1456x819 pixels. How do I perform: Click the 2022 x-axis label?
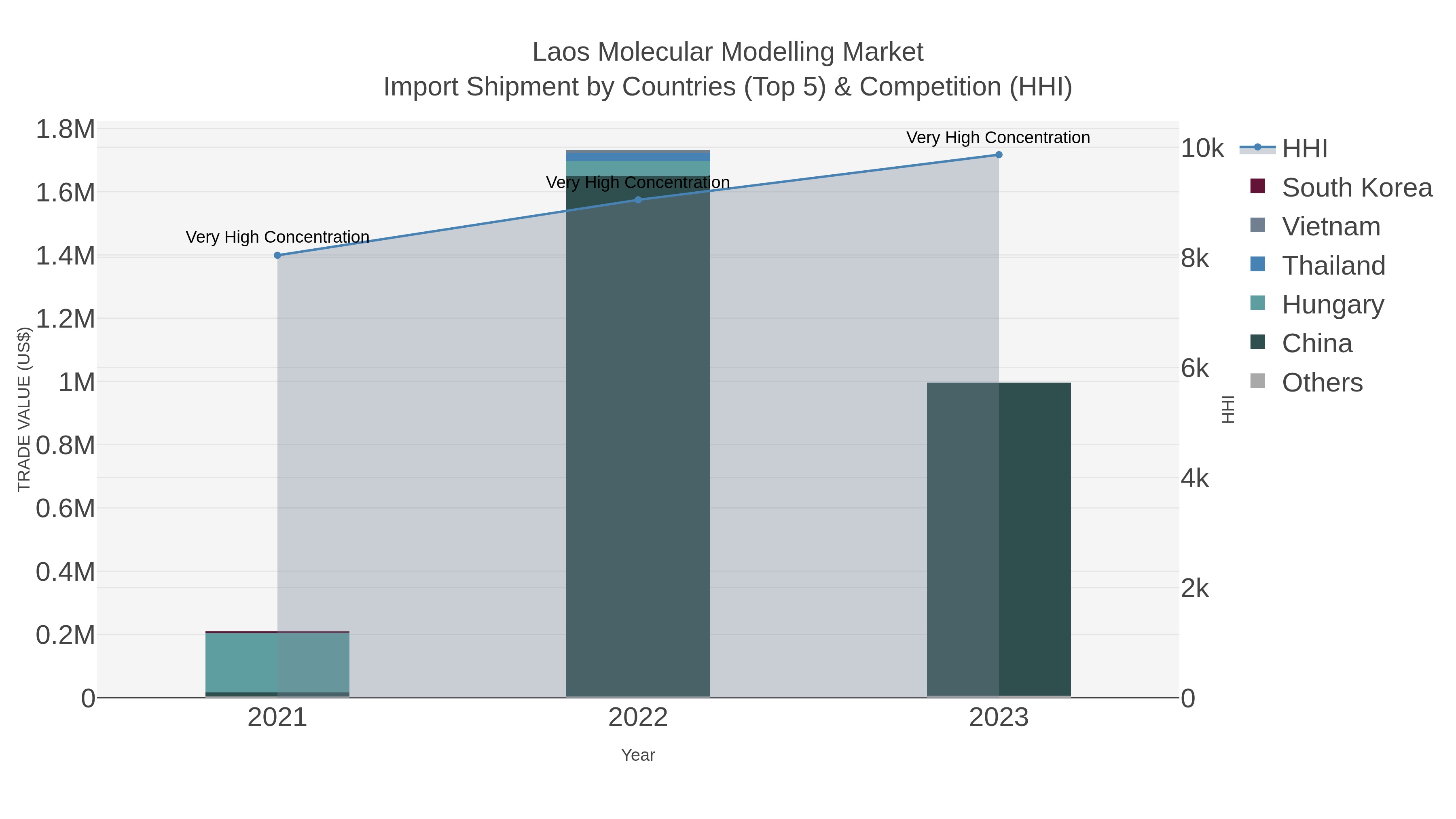pos(638,718)
